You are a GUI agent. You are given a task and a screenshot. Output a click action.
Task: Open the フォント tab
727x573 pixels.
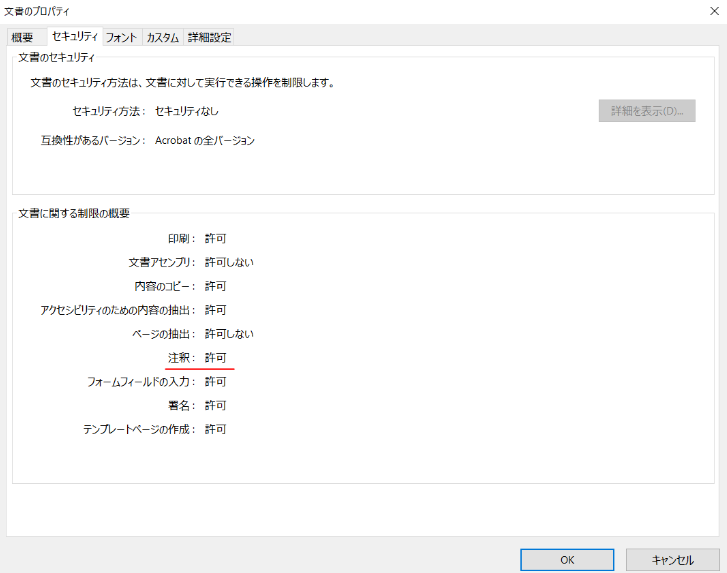(x=121, y=37)
